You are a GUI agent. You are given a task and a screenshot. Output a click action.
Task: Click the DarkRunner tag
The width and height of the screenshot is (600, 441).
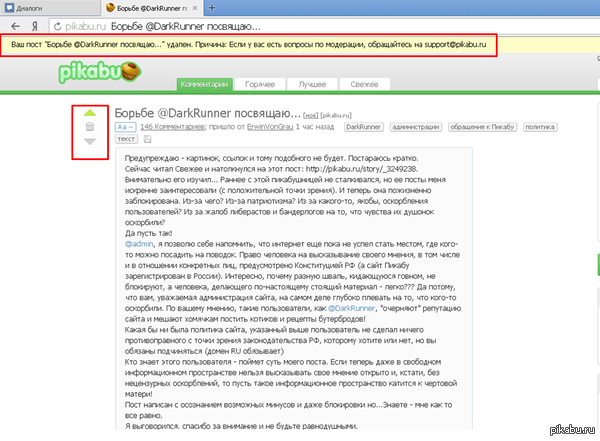(x=363, y=127)
